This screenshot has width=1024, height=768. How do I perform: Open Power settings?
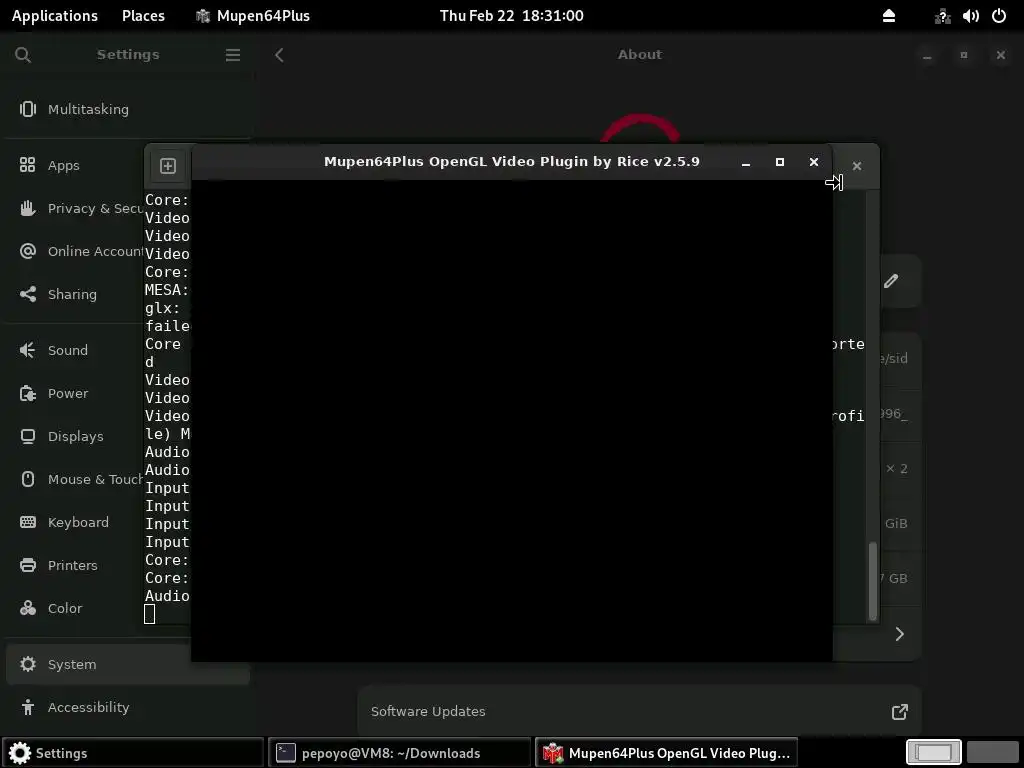coord(75,394)
